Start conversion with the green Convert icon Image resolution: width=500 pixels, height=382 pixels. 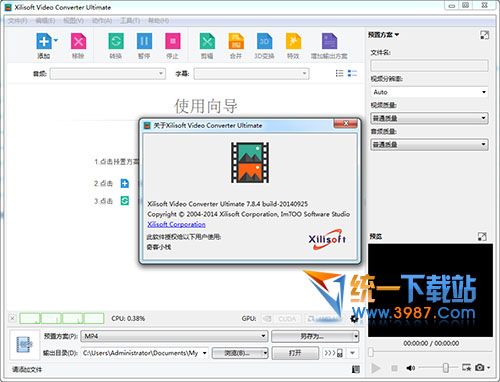coord(116,41)
